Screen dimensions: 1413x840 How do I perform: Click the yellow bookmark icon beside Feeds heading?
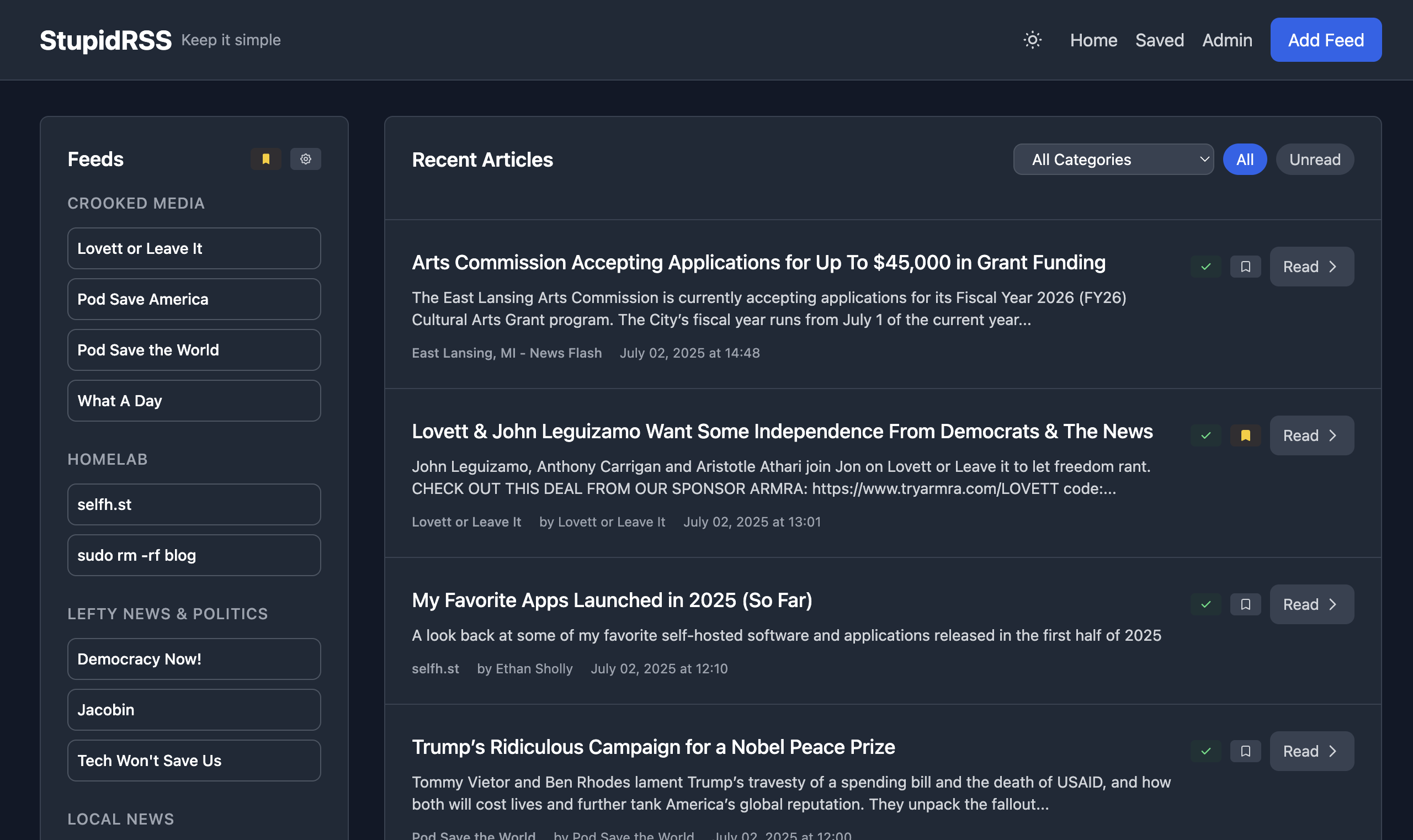click(265, 159)
